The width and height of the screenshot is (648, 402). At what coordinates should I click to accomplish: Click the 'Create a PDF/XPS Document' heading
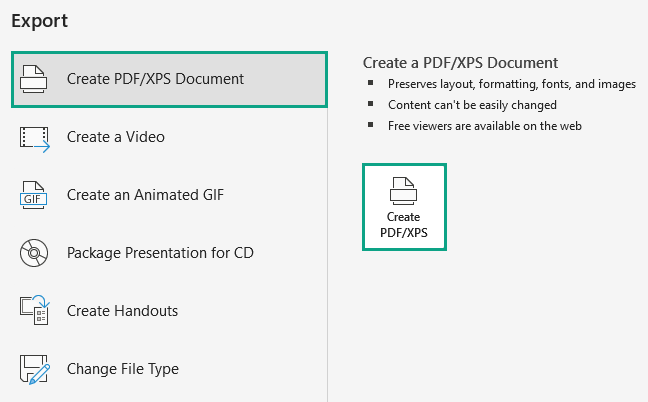point(460,63)
